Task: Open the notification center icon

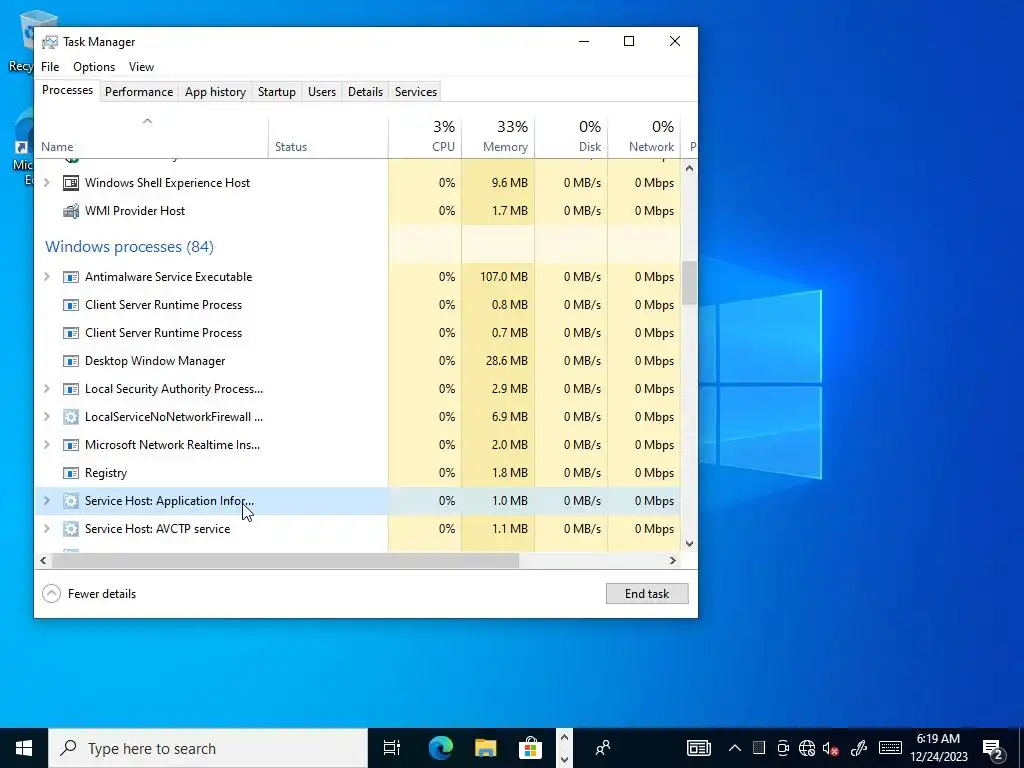Action: pyautogui.click(x=993, y=748)
